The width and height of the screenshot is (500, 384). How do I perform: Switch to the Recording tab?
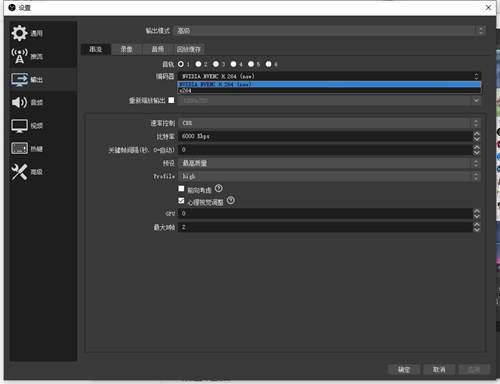pos(126,49)
